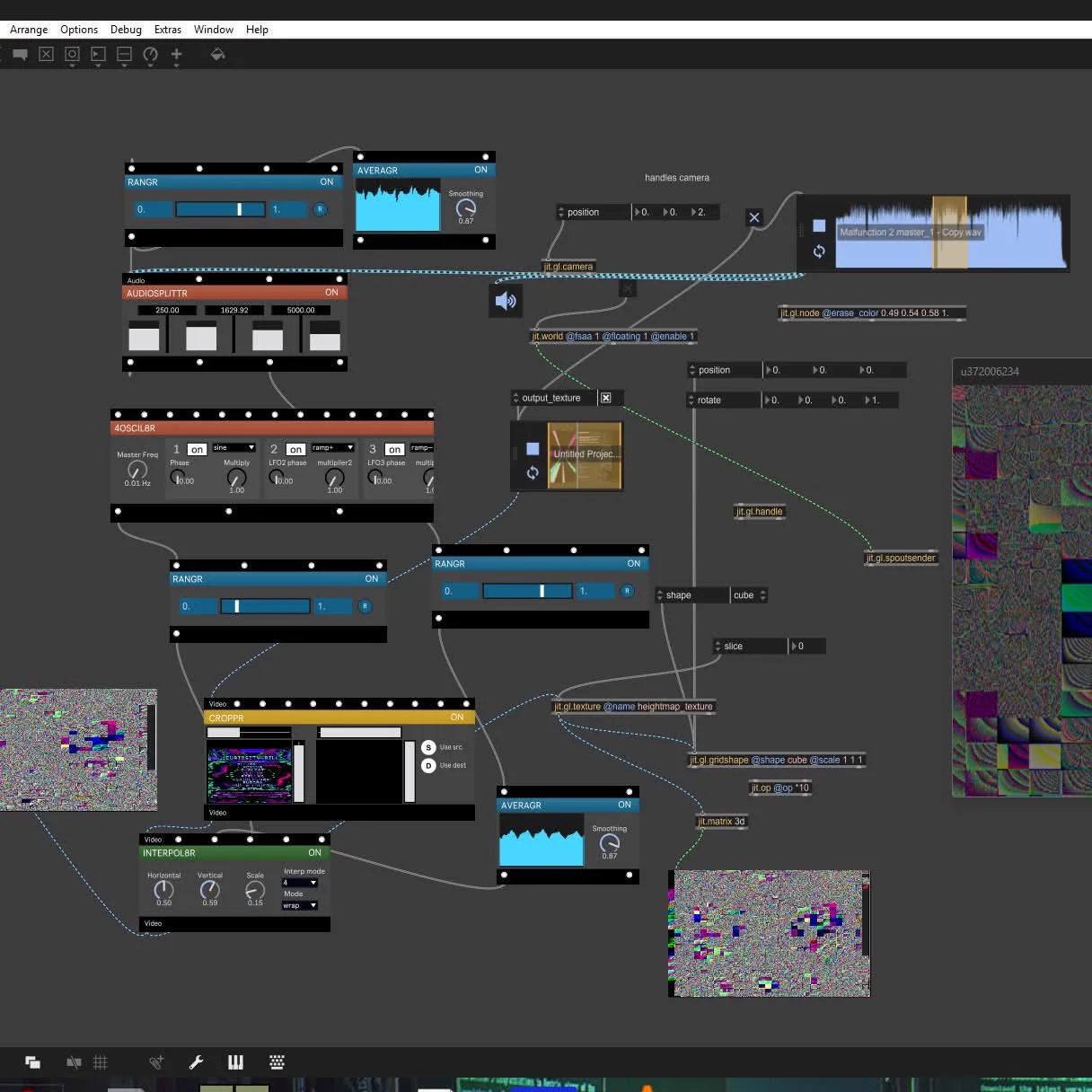The image size is (1092, 1092).
Task: Toggle the speaker audio output button
Action: tap(506, 301)
